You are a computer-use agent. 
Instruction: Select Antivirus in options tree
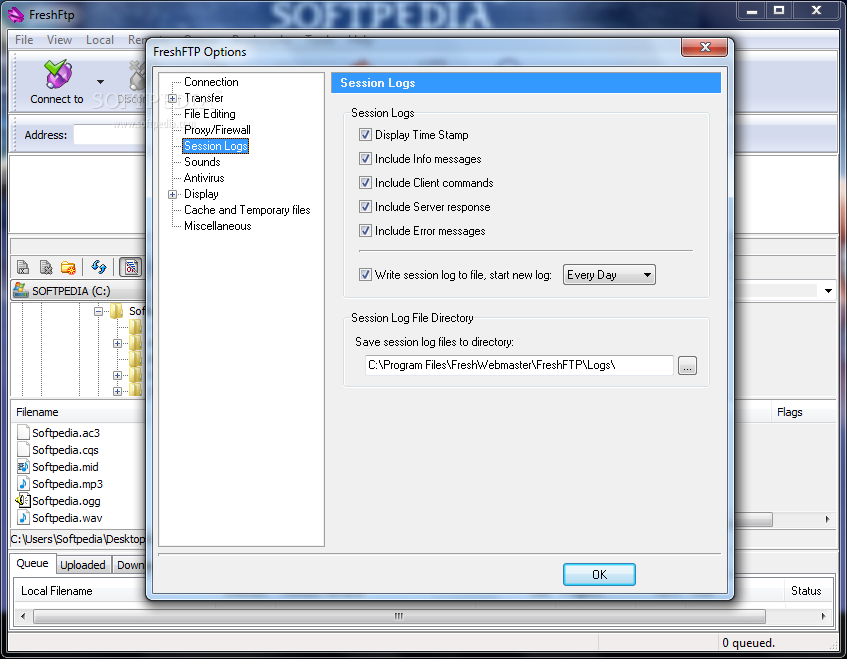point(204,178)
